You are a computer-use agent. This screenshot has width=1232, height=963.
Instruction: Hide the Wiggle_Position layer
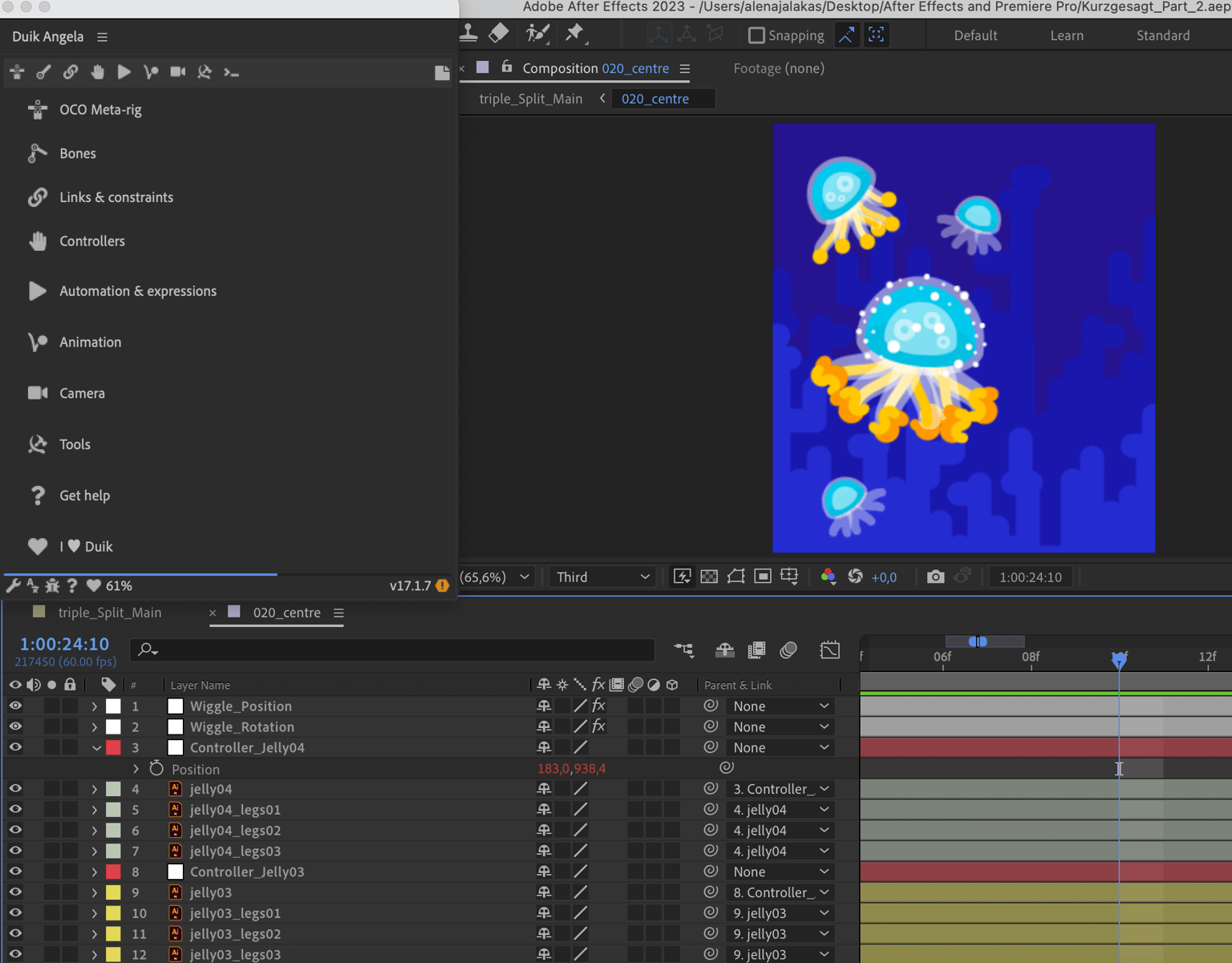coord(15,706)
